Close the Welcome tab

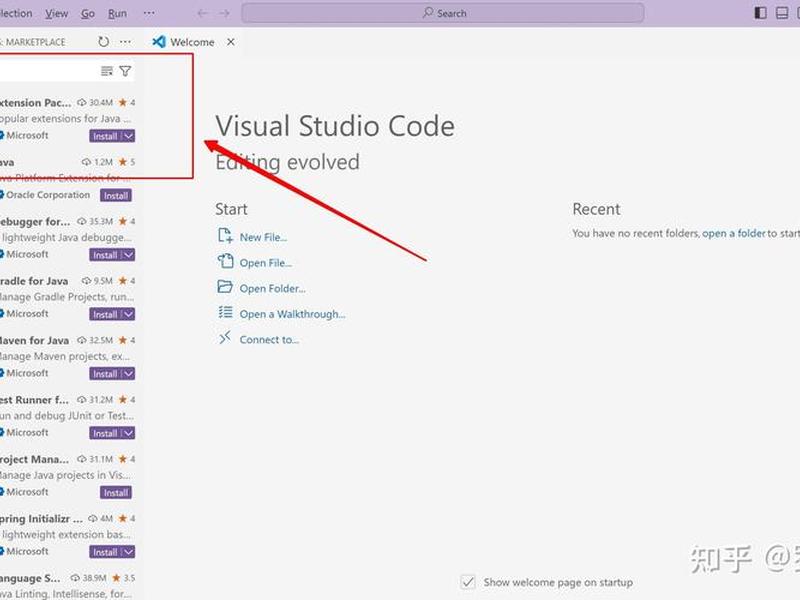tap(231, 42)
